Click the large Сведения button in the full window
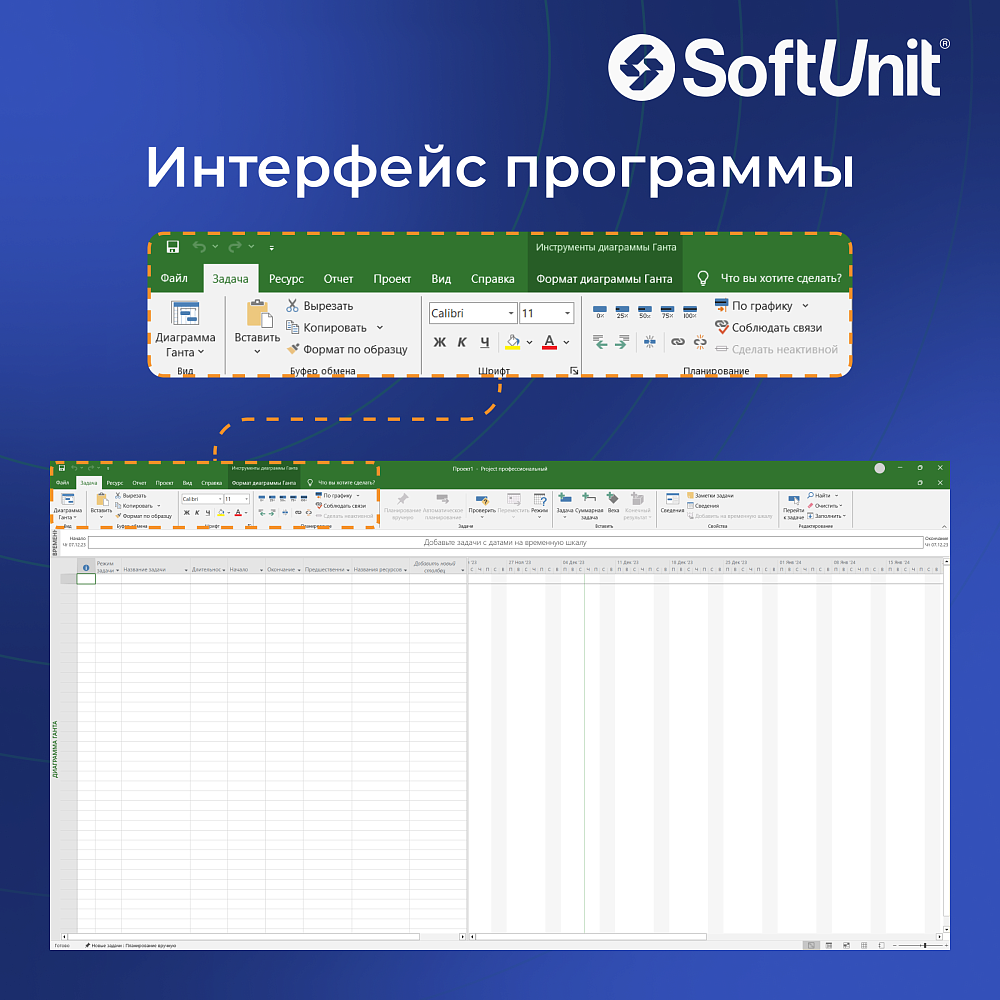 point(672,503)
